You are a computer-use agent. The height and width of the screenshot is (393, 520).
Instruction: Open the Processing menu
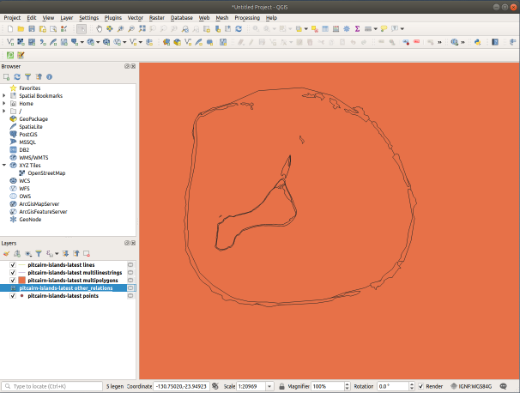click(x=247, y=18)
